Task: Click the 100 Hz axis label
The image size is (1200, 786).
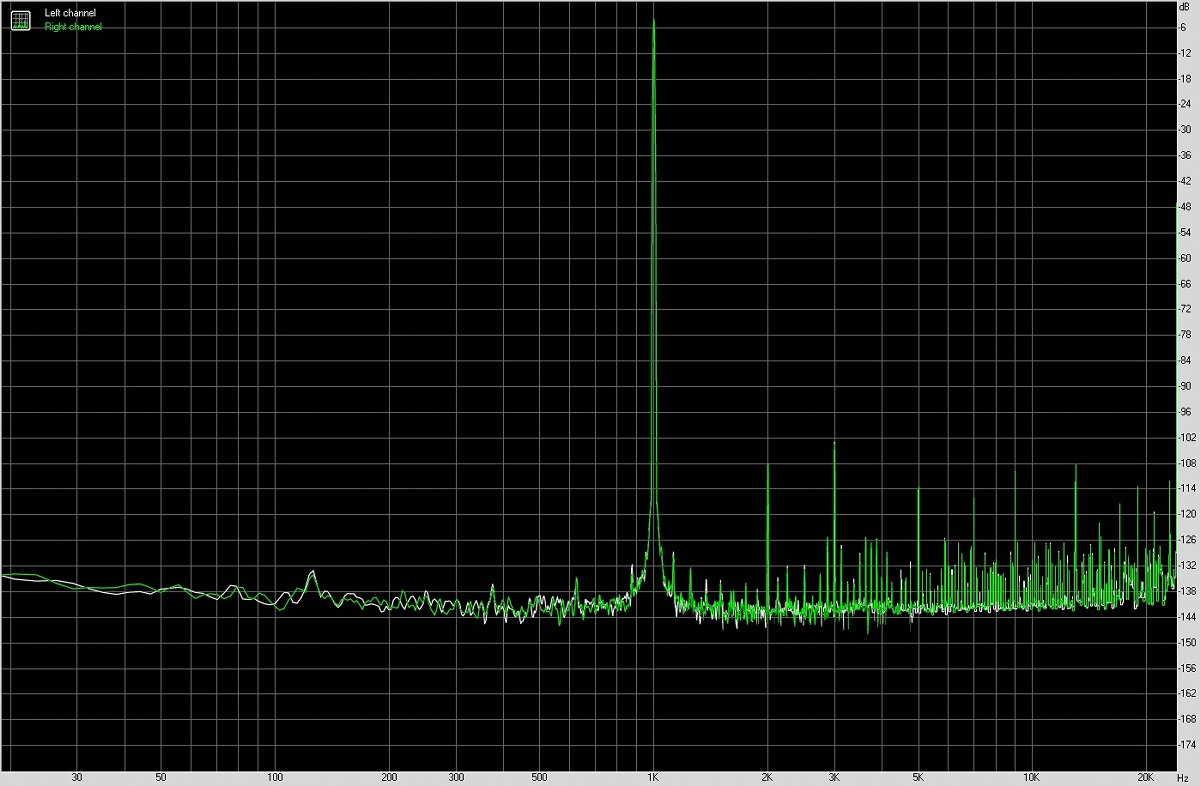Action: coord(275,777)
